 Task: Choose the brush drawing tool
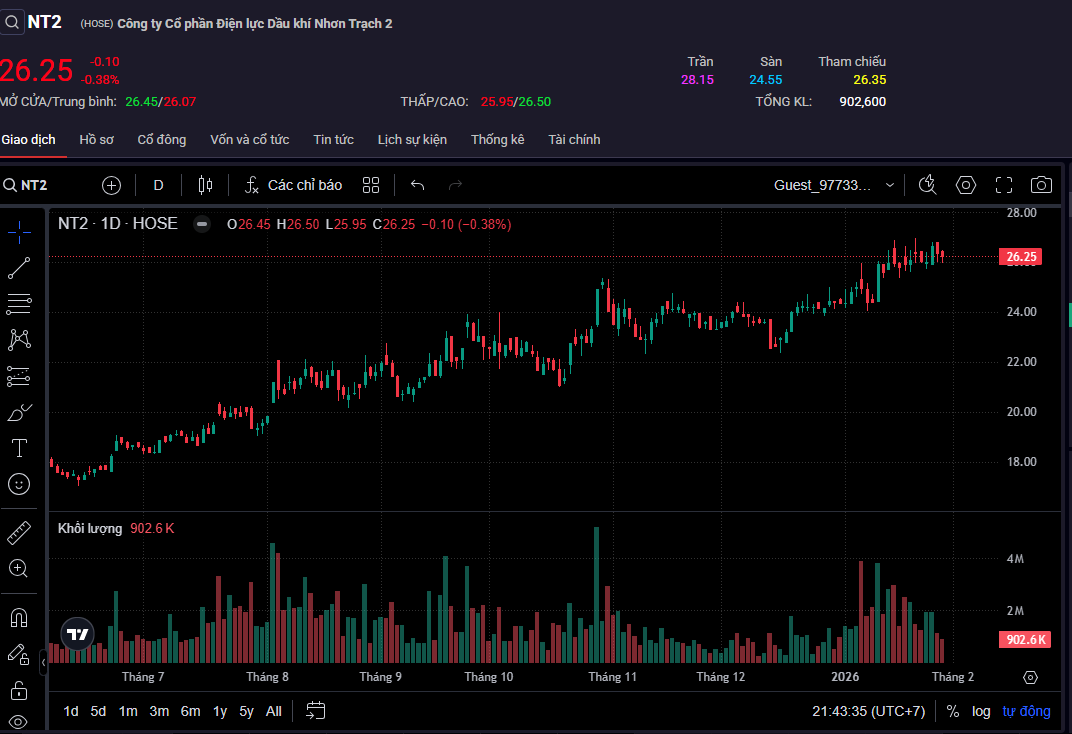pyautogui.click(x=19, y=412)
